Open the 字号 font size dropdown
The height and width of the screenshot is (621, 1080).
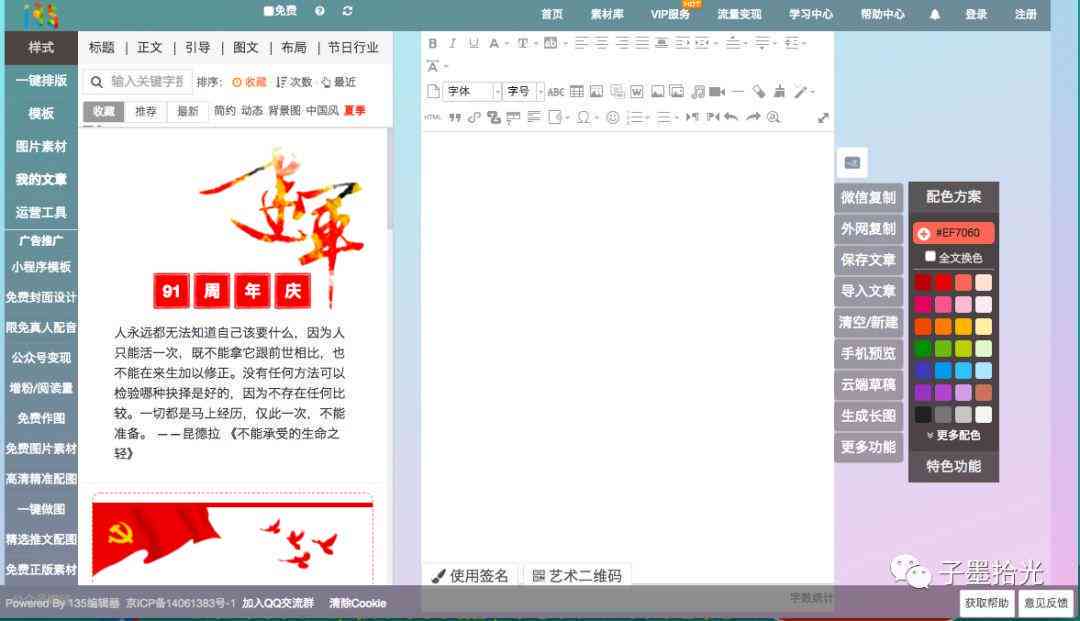[x=523, y=91]
